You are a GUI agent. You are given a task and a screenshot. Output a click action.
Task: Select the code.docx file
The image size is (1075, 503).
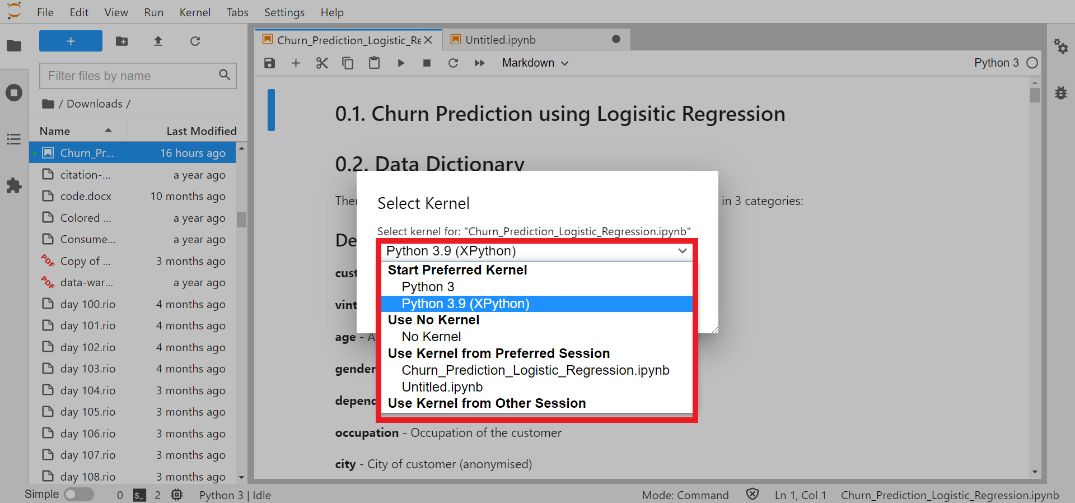pyautogui.click(x=132, y=196)
